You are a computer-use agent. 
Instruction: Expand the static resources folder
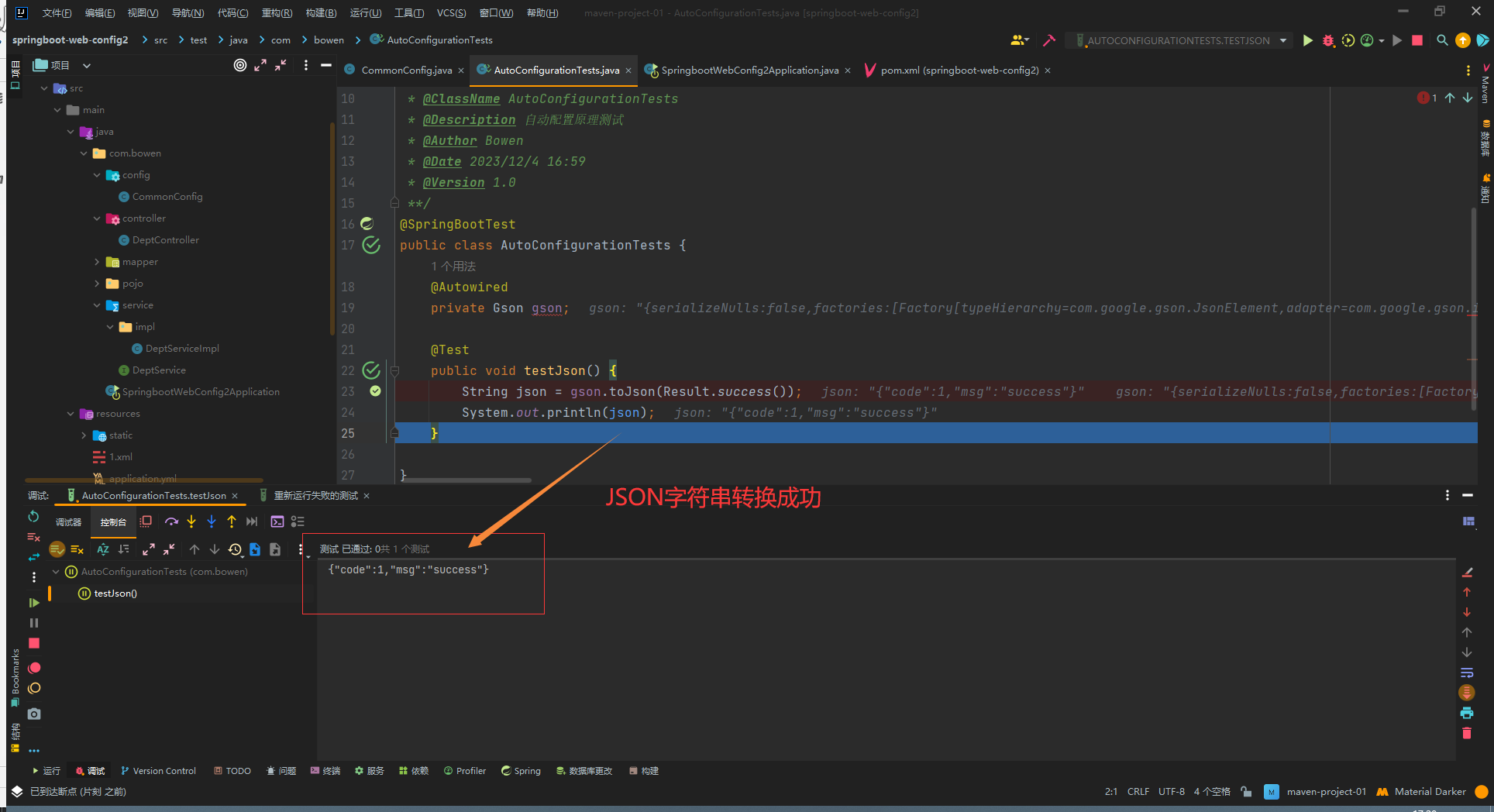coord(84,435)
